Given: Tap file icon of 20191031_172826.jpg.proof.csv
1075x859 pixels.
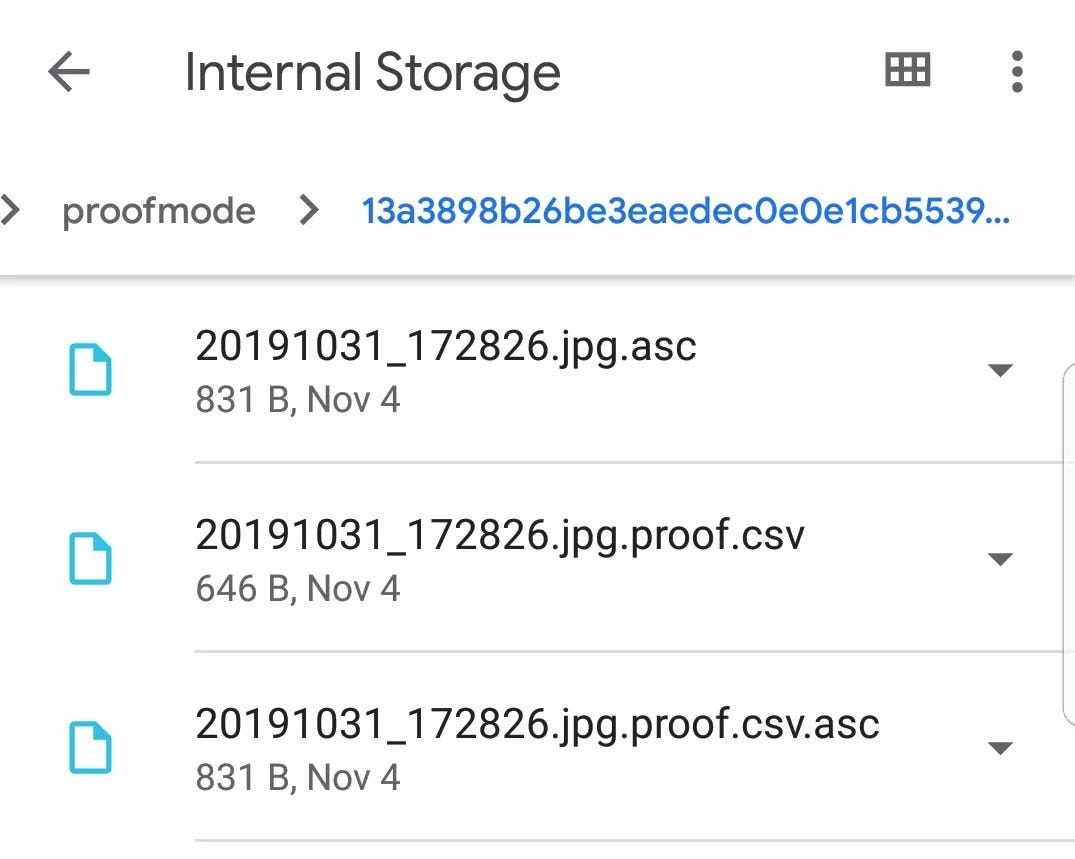Looking at the screenshot, I should (90, 559).
